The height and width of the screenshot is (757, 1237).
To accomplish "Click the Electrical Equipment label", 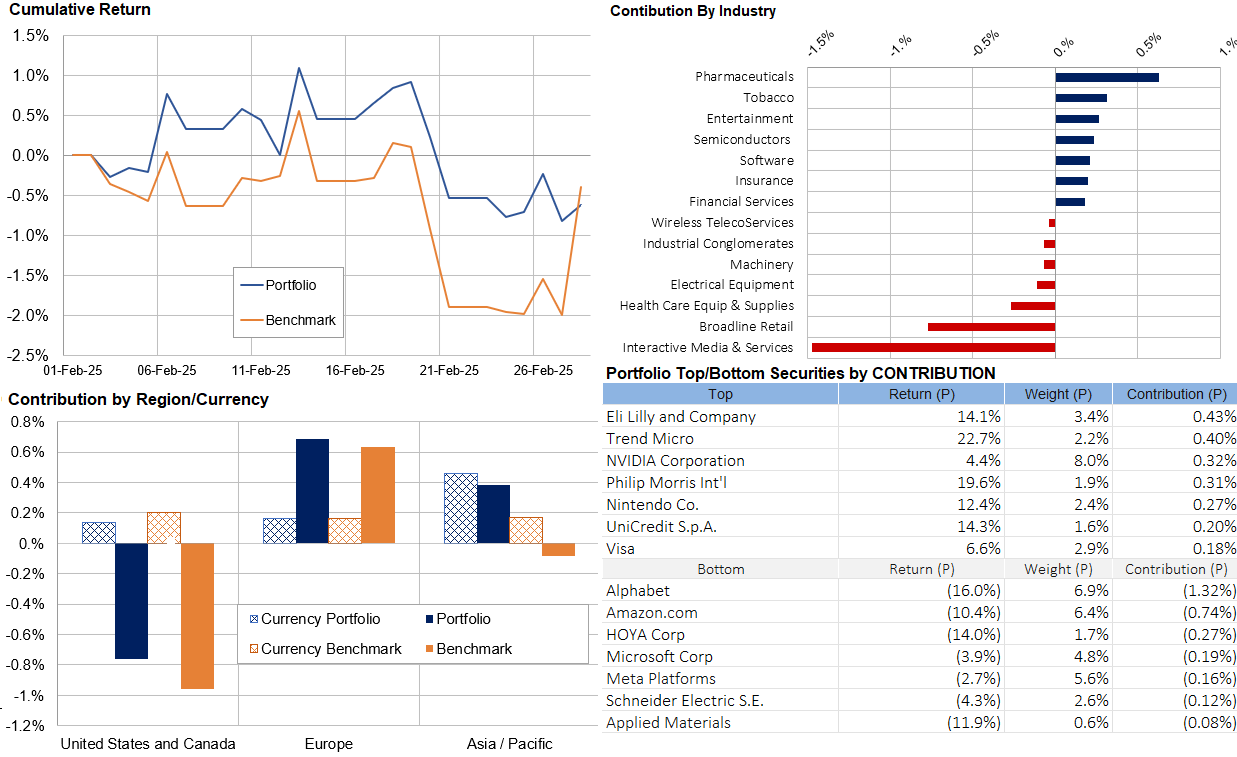I will 732,285.
